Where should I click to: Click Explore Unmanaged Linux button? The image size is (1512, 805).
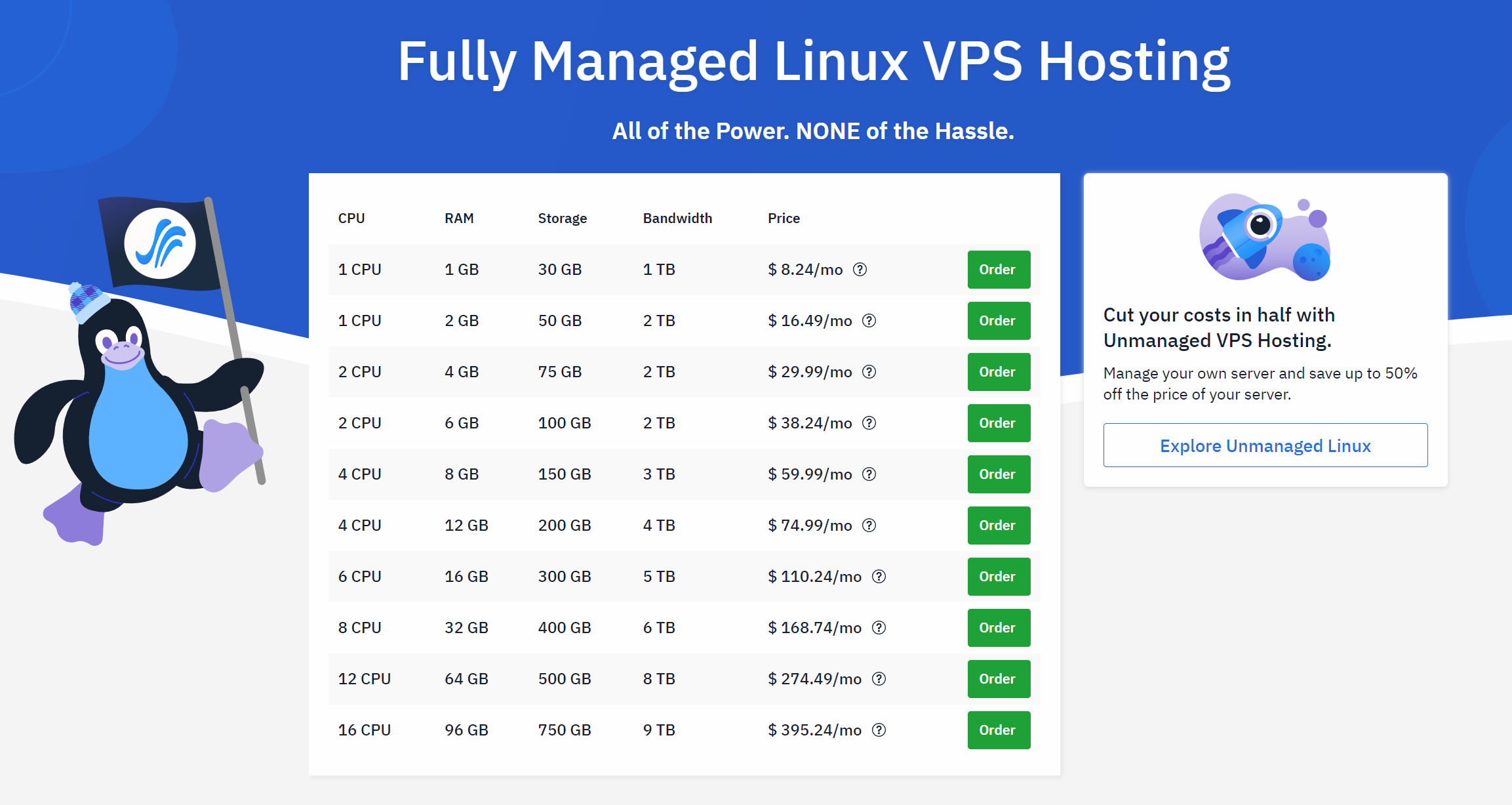click(x=1265, y=445)
